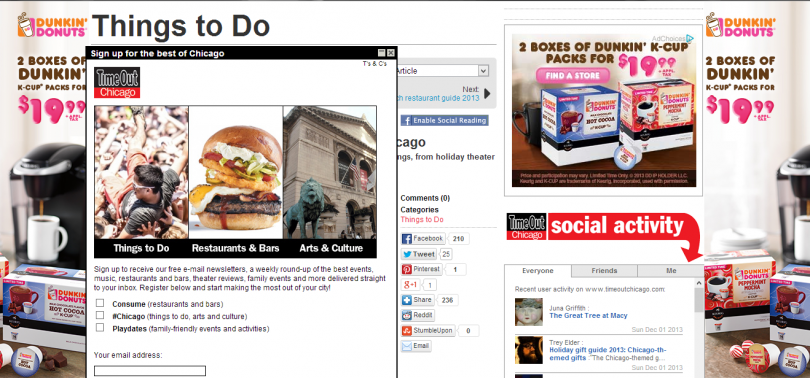Click Juna Griffith's avatar thumbnail

529,312
